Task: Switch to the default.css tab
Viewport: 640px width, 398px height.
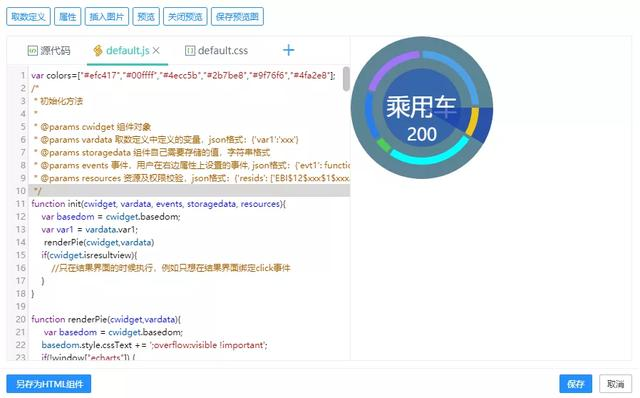Action: (x=216, y=51)
